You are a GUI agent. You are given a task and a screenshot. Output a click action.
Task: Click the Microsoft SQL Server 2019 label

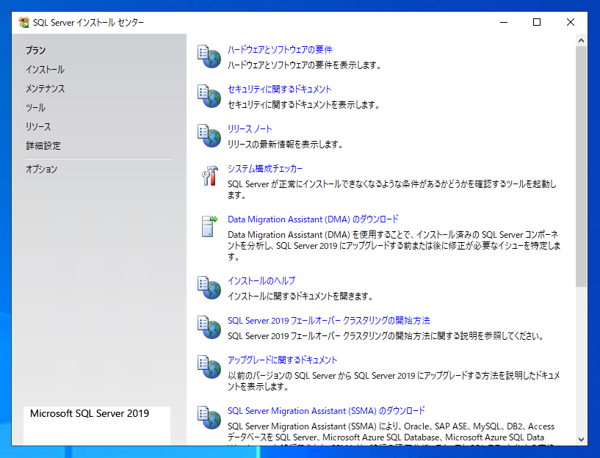tap(90, 414)
